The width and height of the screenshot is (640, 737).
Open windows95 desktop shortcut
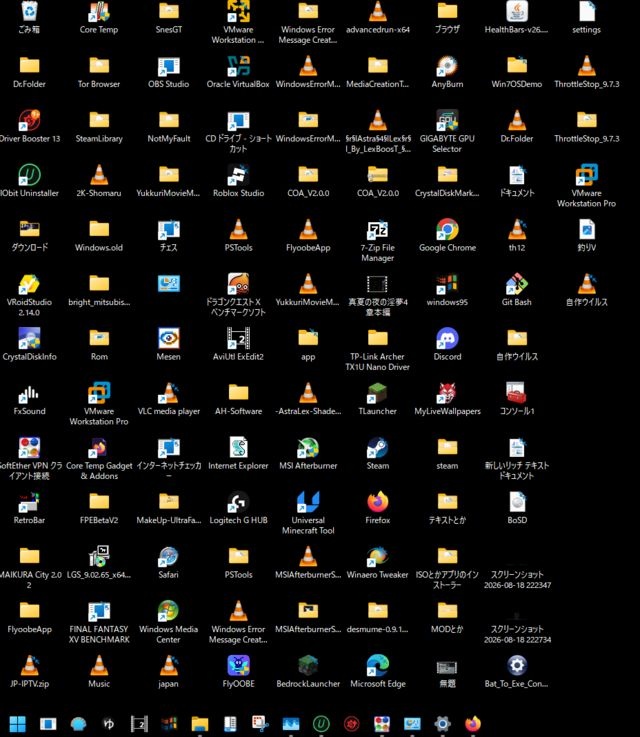click(447, 284)
